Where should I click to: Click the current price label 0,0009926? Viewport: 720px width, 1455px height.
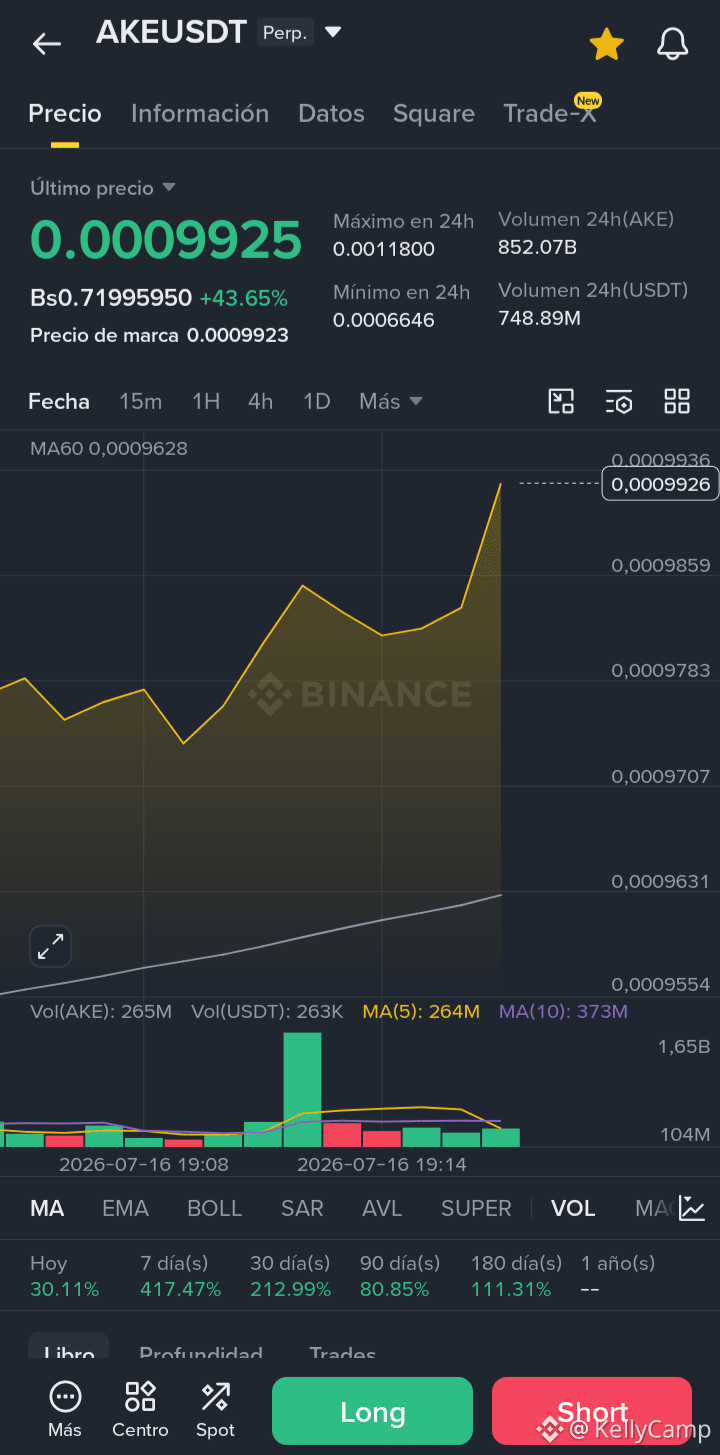(x=660, y=484)
